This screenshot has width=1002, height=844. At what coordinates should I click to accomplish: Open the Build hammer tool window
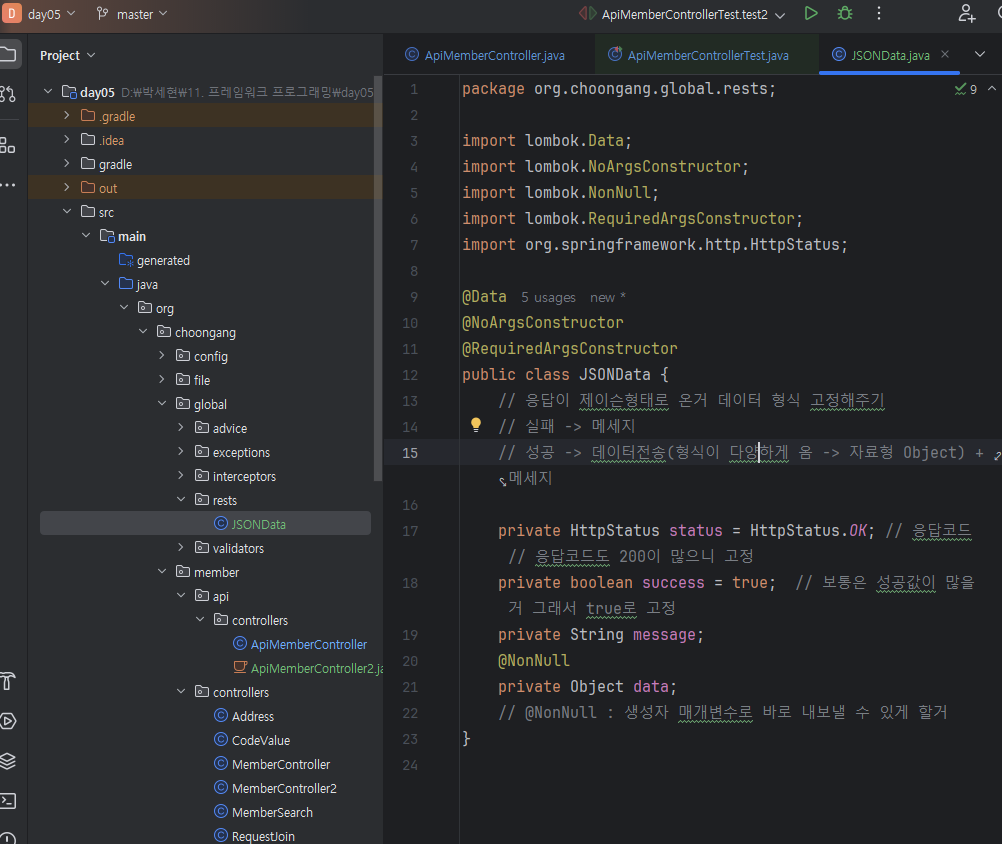pos(8,681)
